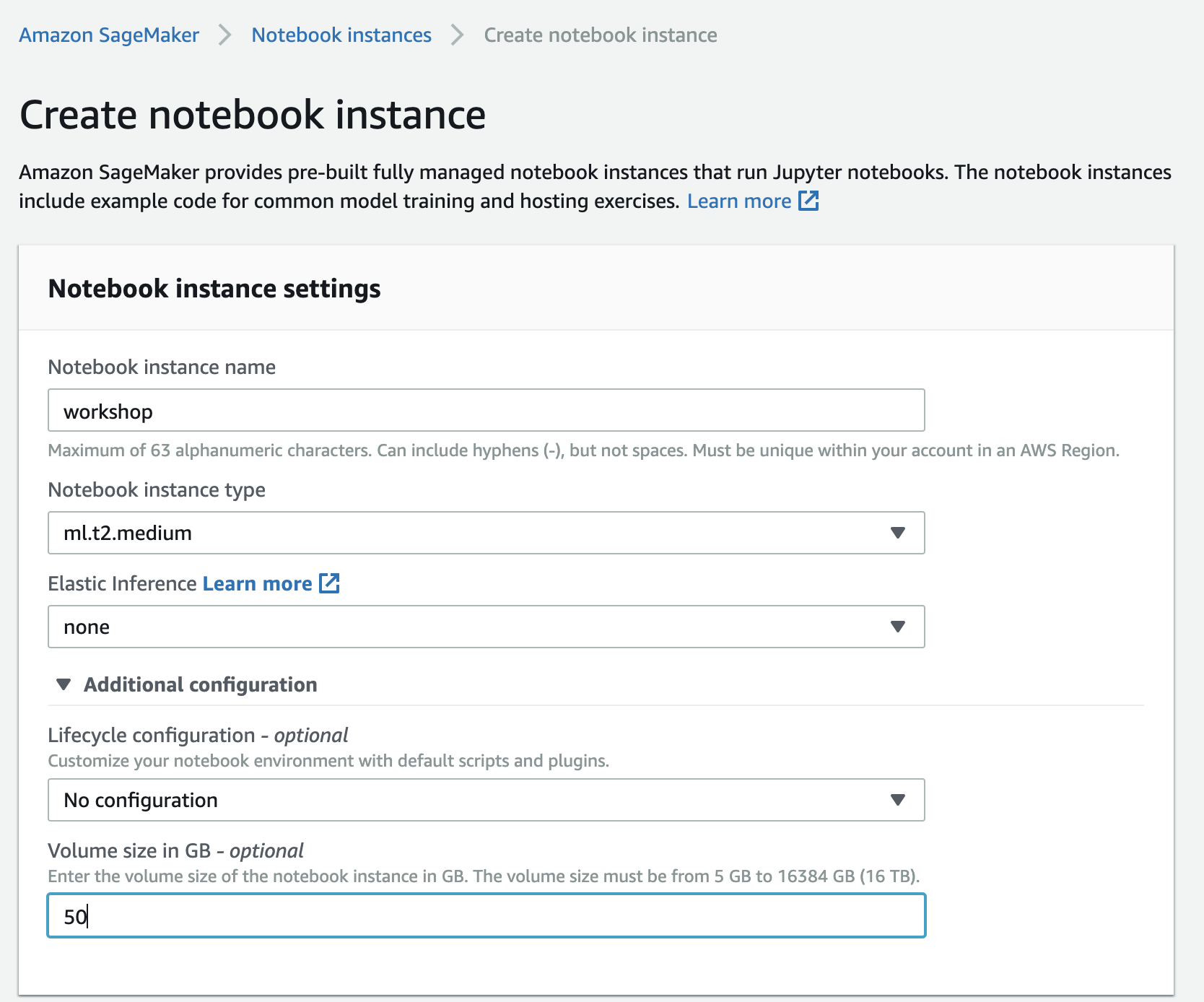
Task: Click the Lifecycle configuration - optional label
Action: pos(198,735)
